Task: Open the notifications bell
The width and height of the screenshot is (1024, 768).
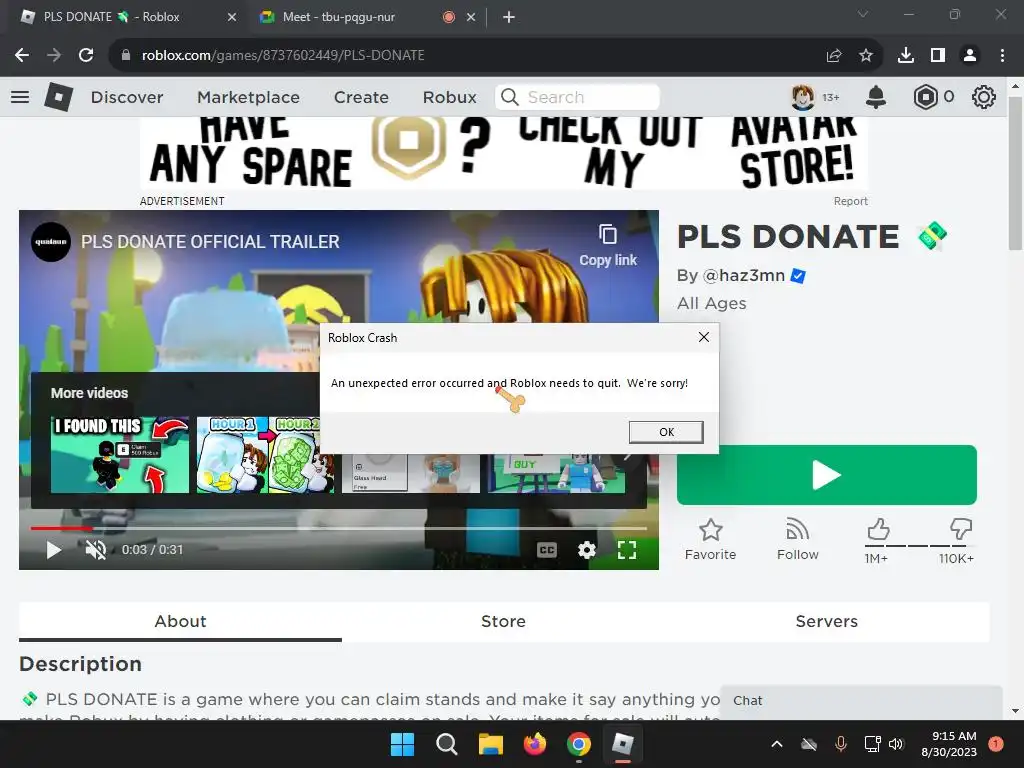Action: (x=876, y=97)
